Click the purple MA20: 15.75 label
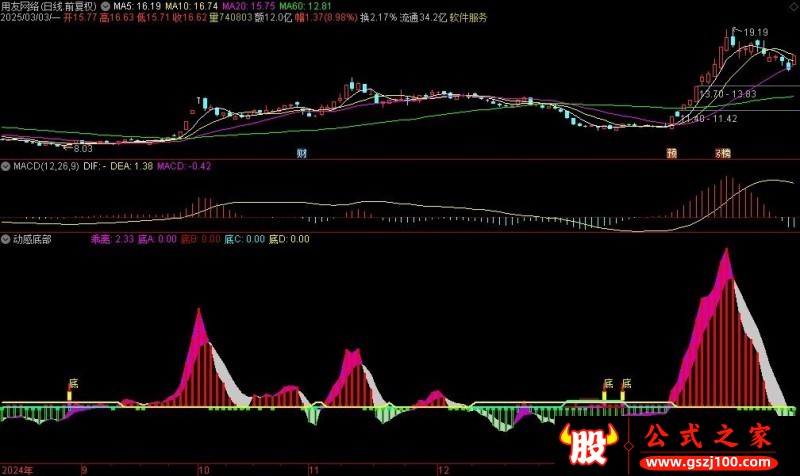 (x=249, y=7)
